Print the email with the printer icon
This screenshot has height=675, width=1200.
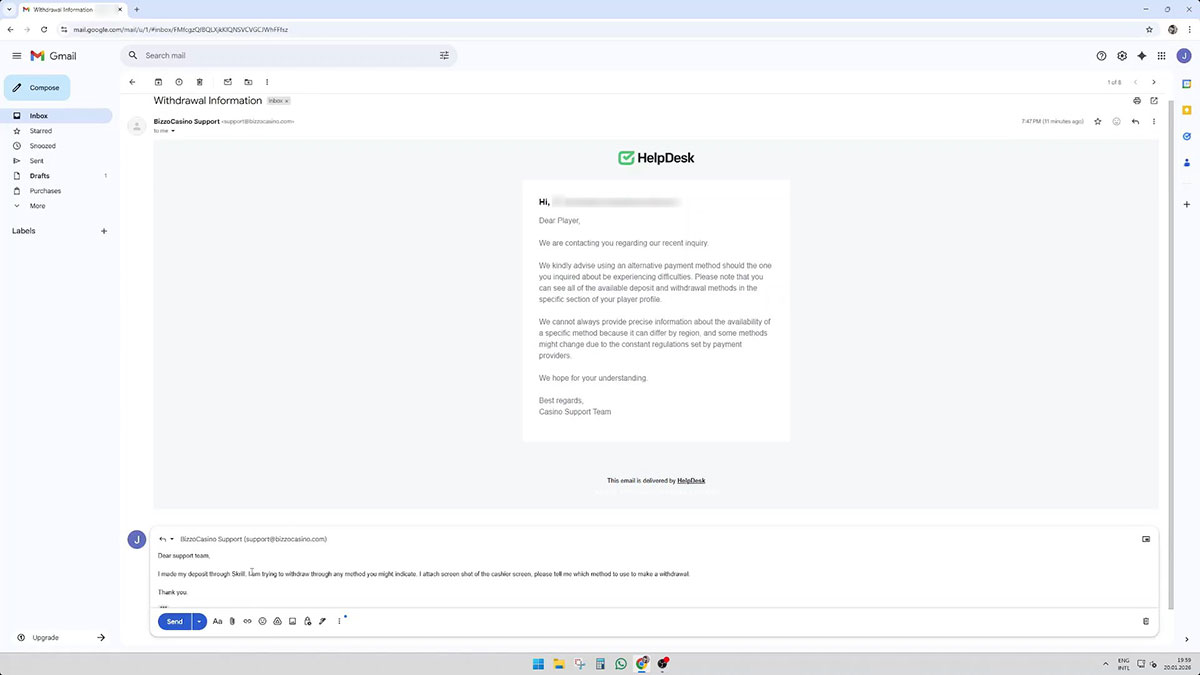point(1137,101)
